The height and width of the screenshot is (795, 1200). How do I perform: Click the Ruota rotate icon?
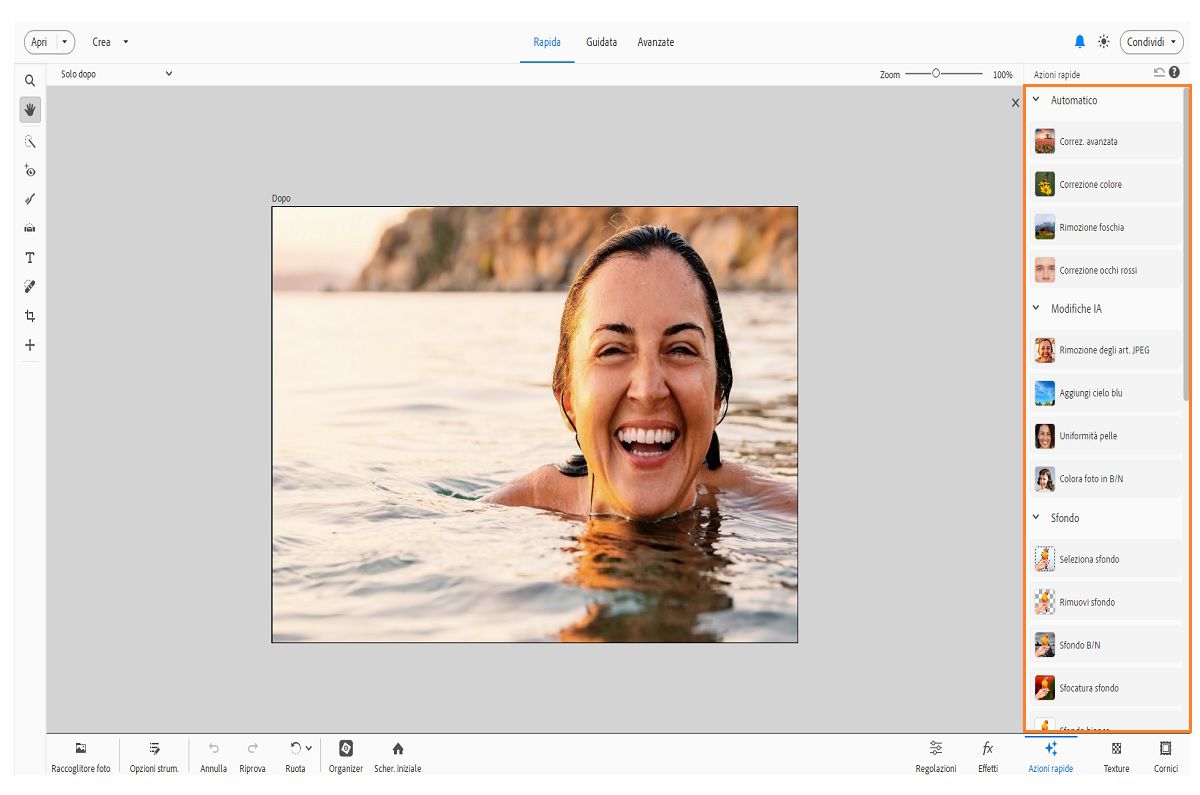(x=295, y=748)
